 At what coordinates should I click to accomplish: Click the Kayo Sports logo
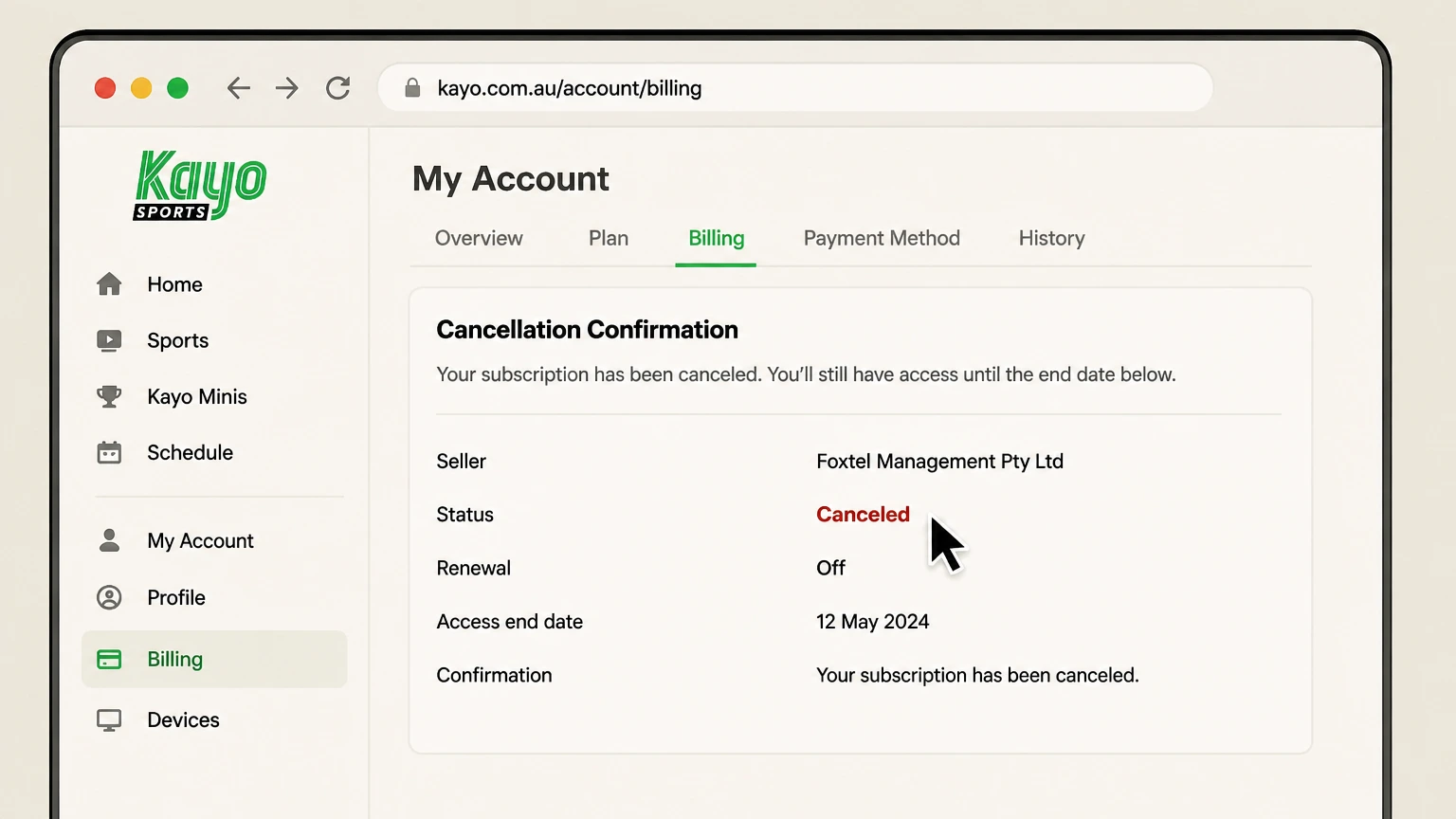coord(200,185)
